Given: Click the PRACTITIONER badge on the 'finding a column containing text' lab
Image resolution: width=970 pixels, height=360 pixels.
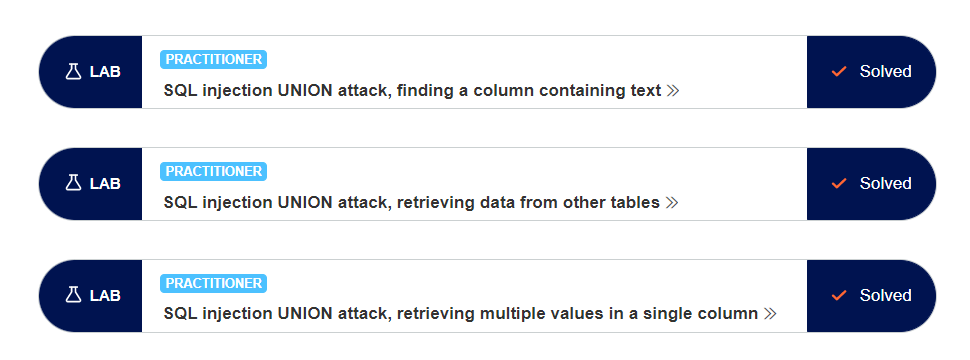Looking at the screenshot, I should pyautogui.click(x=213, y=59).
